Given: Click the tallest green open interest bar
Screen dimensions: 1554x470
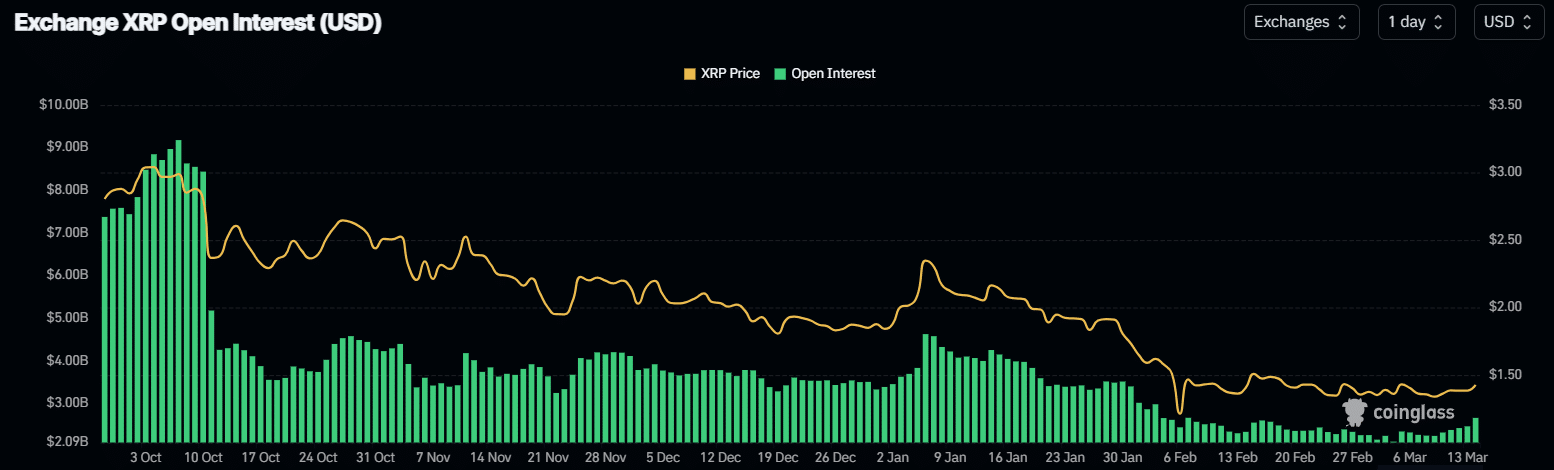Looking at the screenshot, I should (178, 290).
